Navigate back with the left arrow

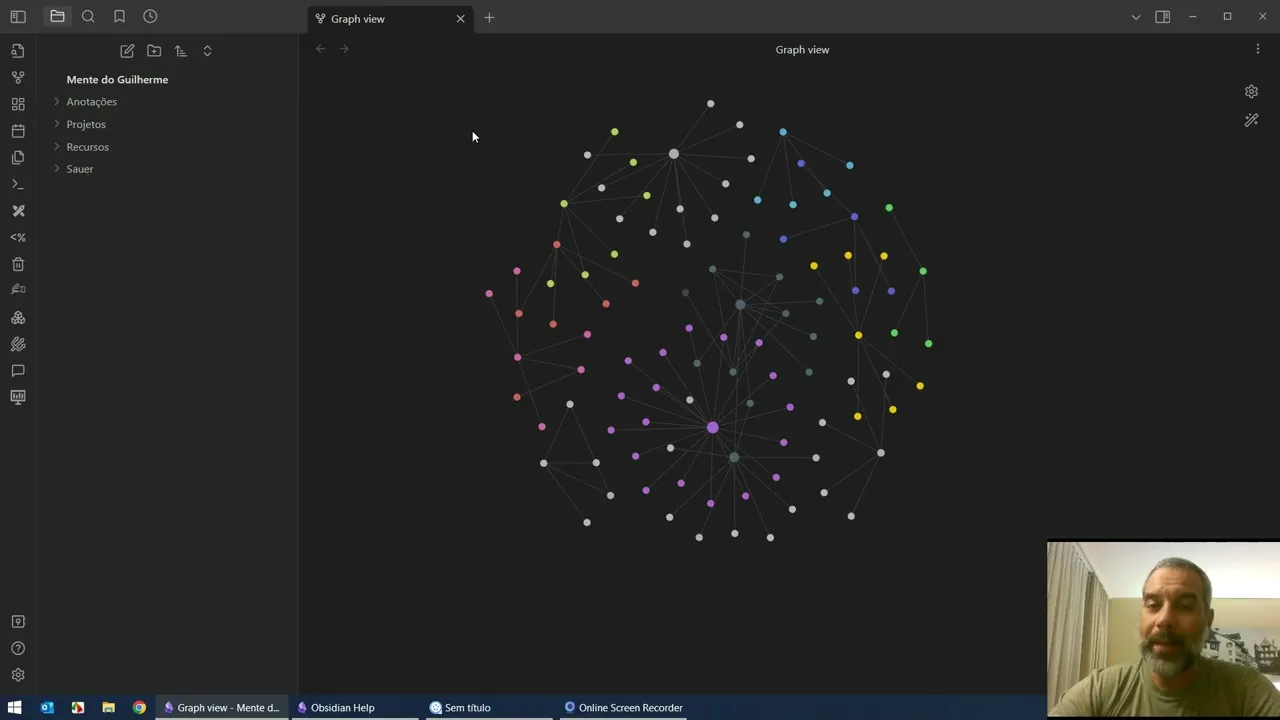tap(320, 49)
